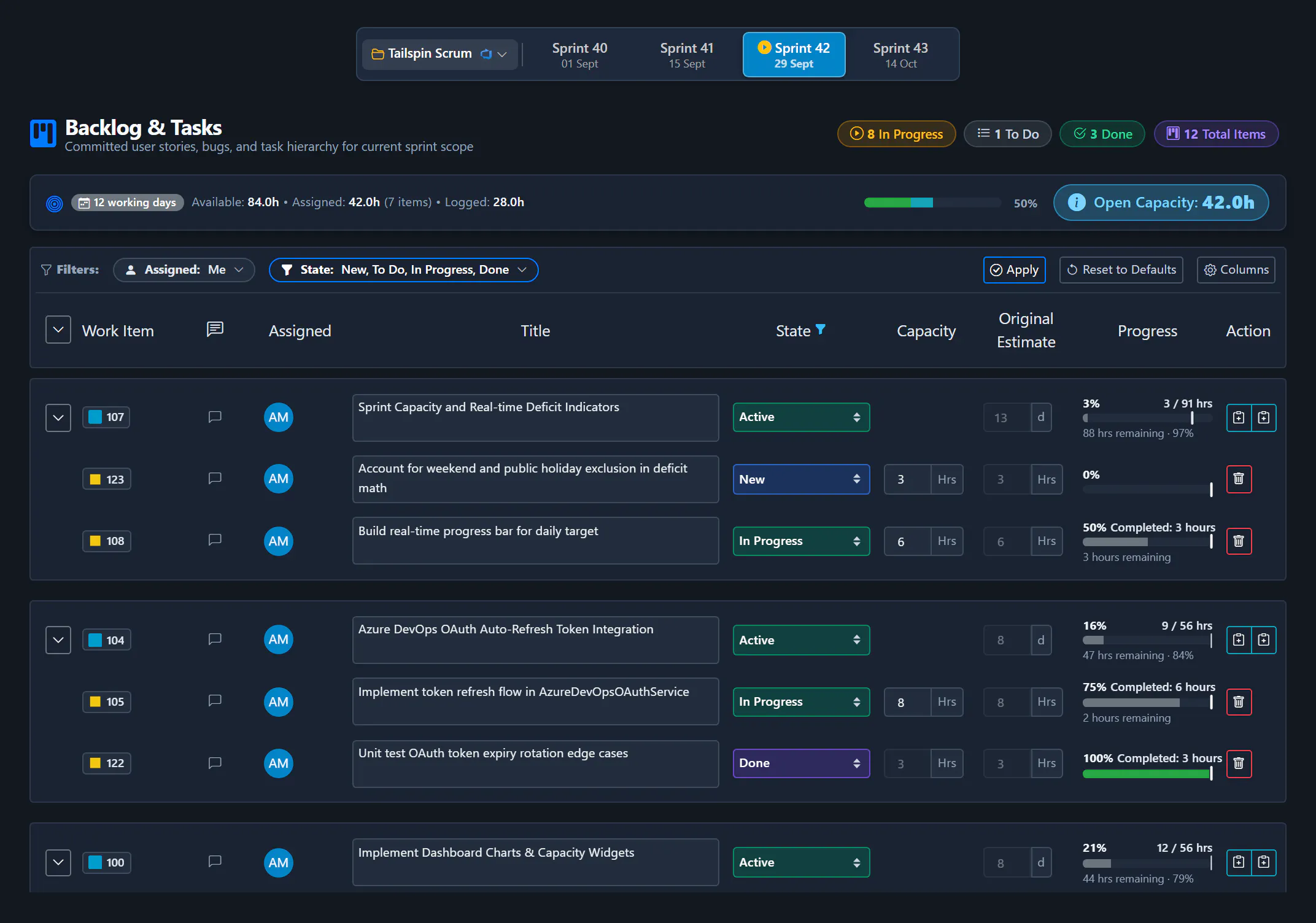Open the Assigned: Me filter dropdown
1316x923 pixels.
[x=184, y=270]
